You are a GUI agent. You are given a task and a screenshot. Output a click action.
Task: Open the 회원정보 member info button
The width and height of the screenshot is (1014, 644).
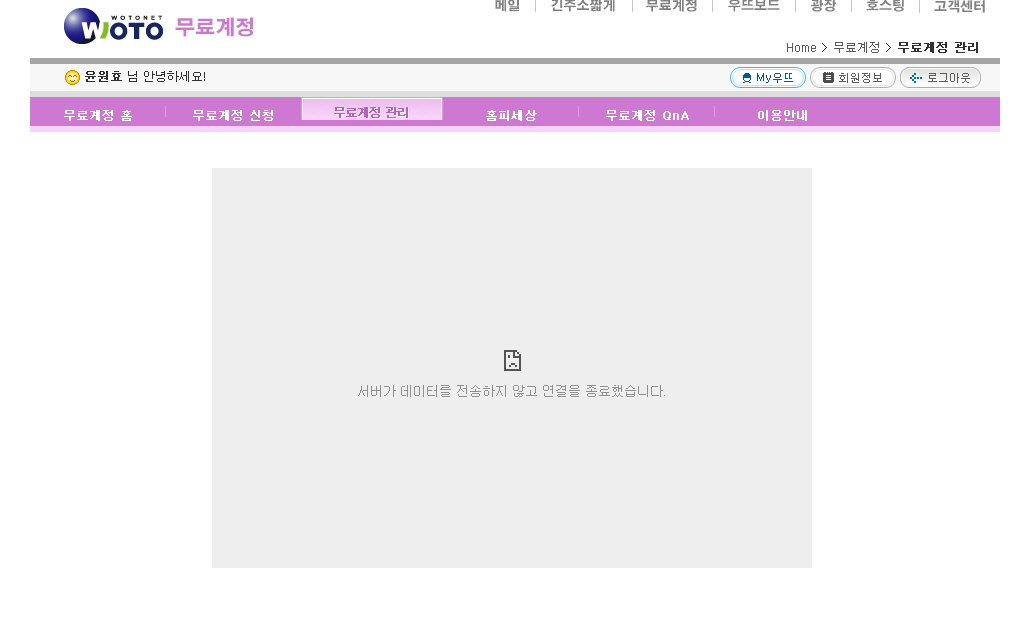(852, 78)
